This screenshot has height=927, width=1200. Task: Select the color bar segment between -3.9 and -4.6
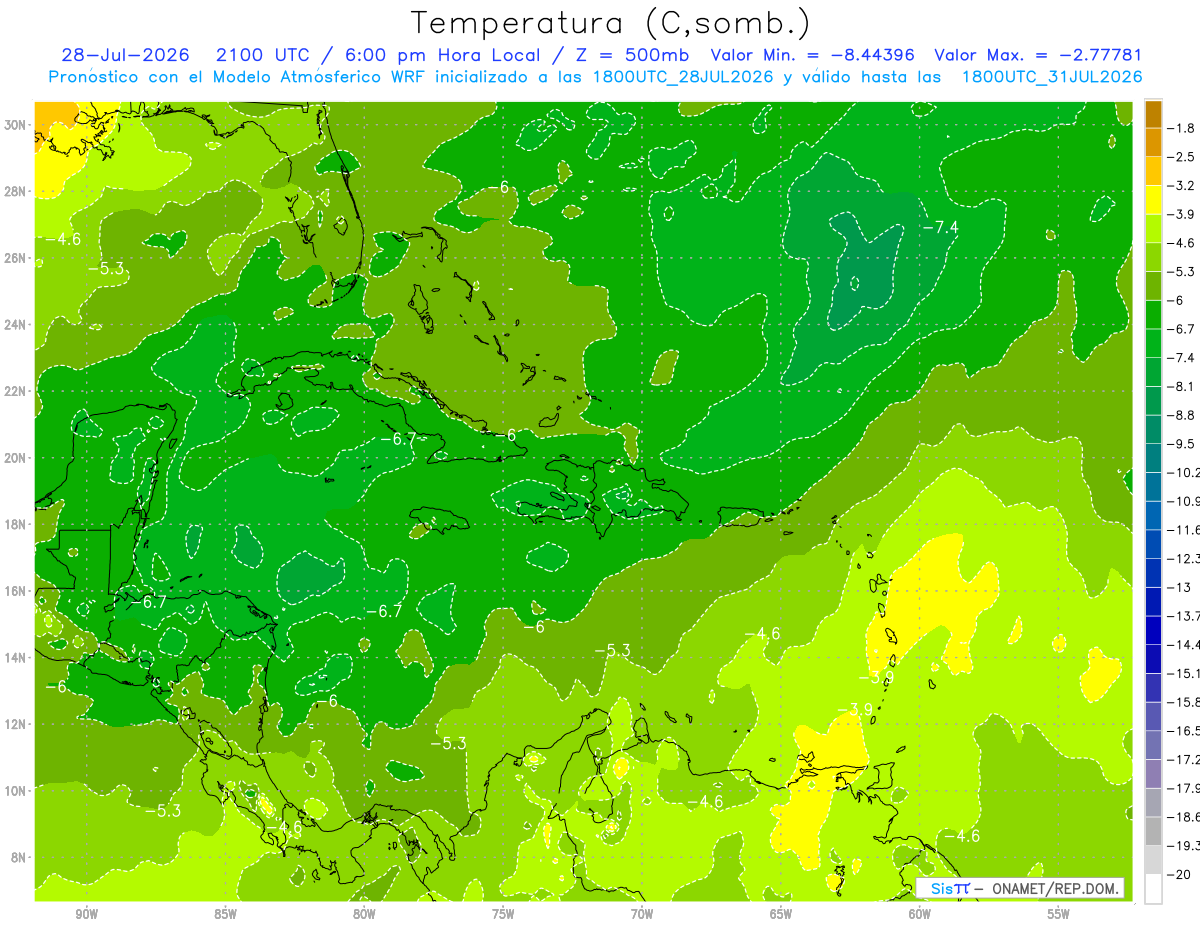(x=1153, y=228)
